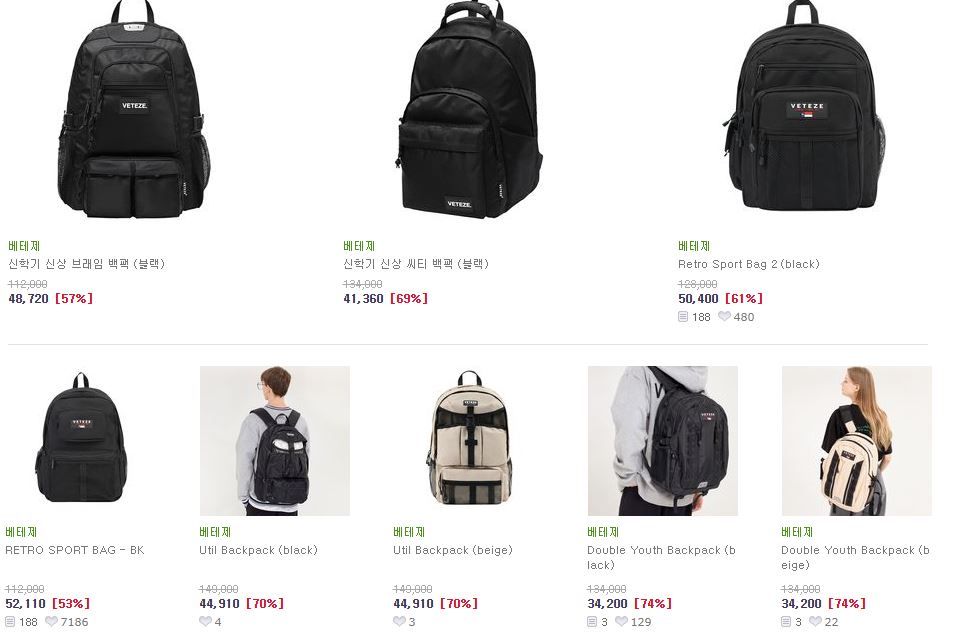Open Retro Sport Bag 2 (black) title link
The height and width of the screenshot is (644, 956).
click(749, 264)
